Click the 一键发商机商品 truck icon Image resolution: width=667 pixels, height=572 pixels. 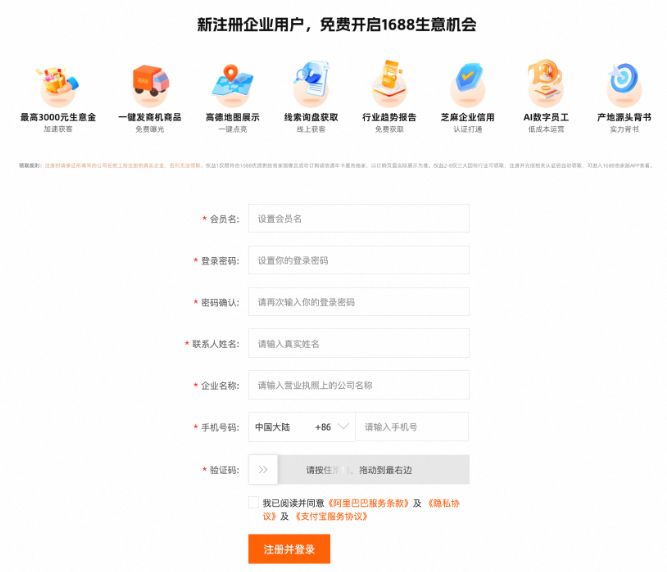pyautogui.click(x=150, y=85)
